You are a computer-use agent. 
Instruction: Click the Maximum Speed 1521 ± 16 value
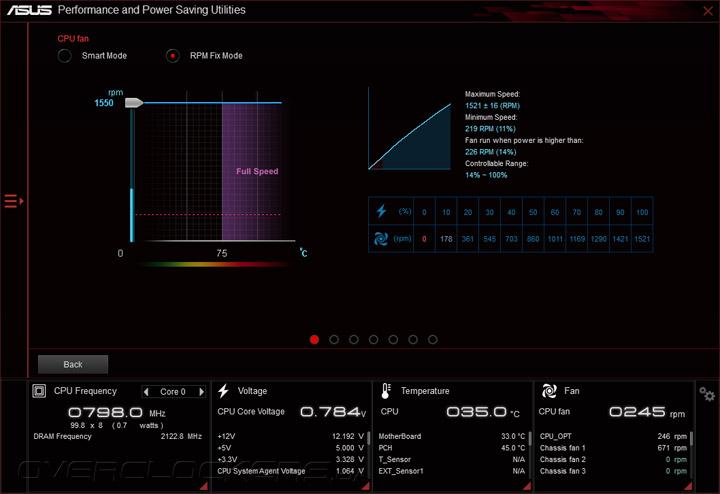click(x=492, y=106)
